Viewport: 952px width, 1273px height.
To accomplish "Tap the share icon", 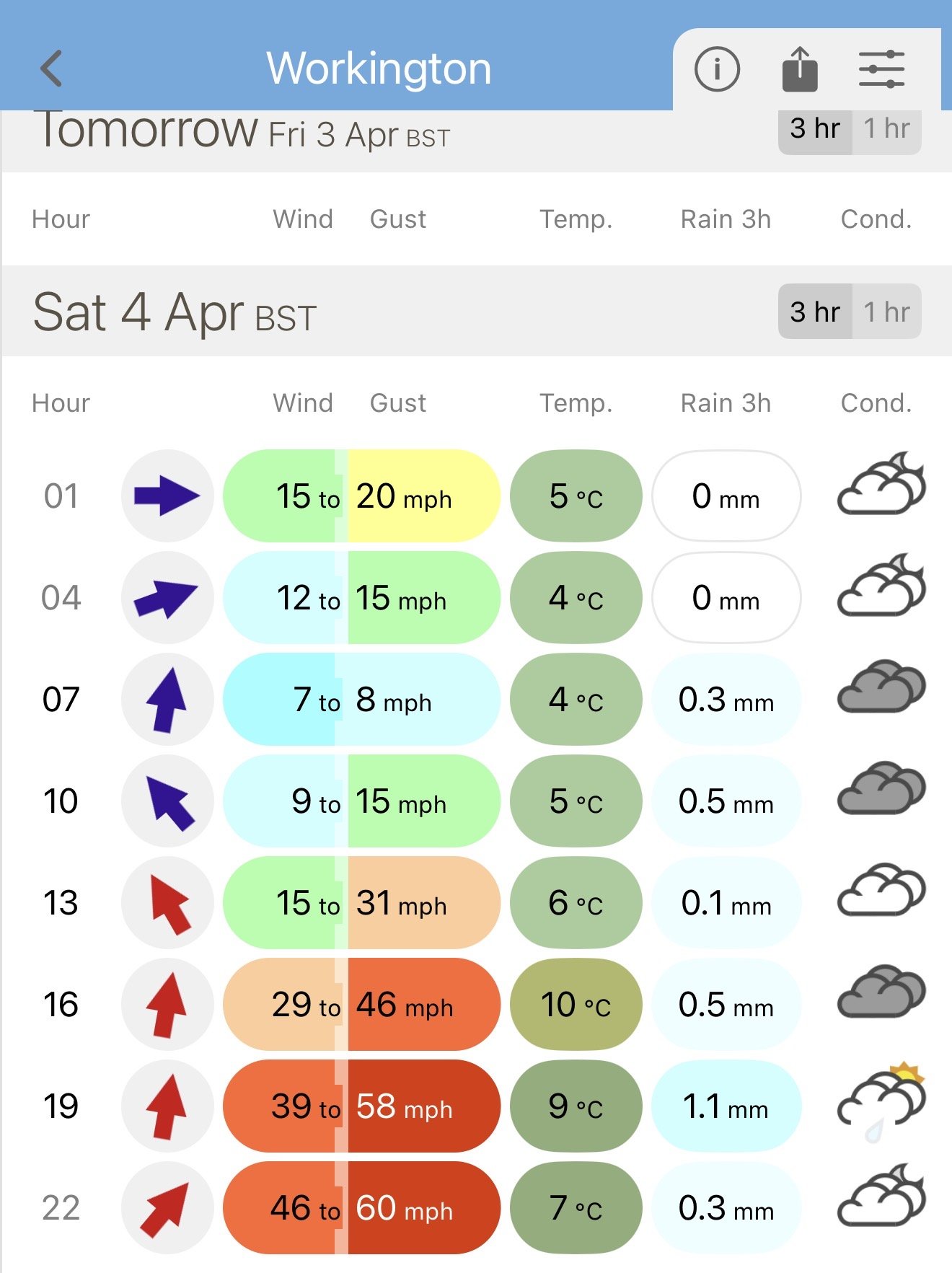I will [x=800, y=69].
